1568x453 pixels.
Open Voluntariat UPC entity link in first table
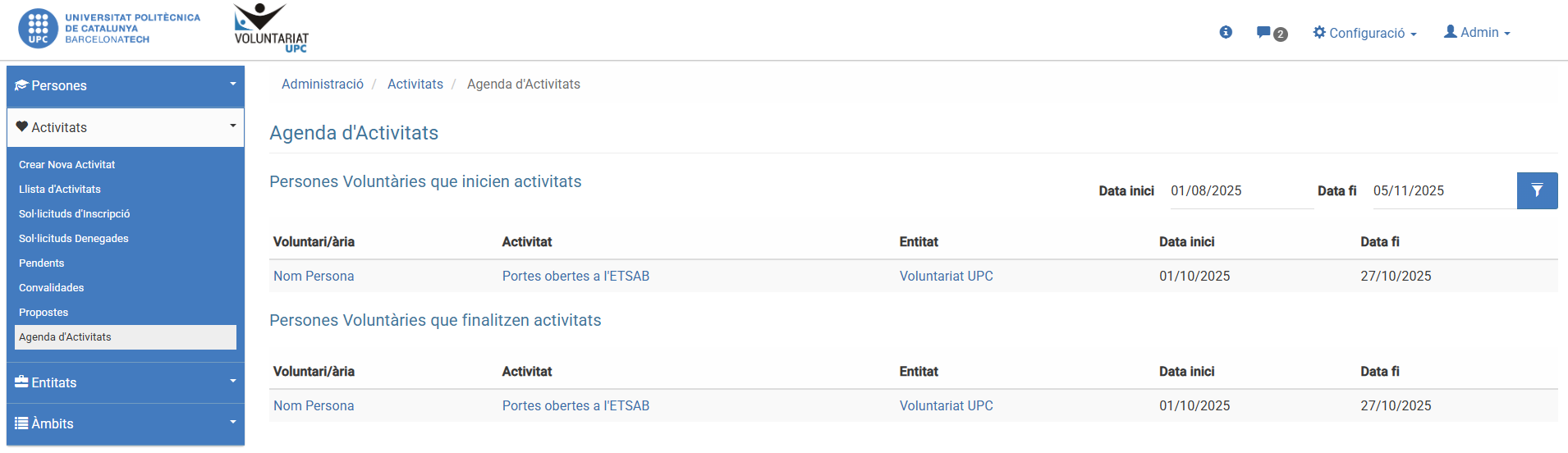[x=946, y=276]
